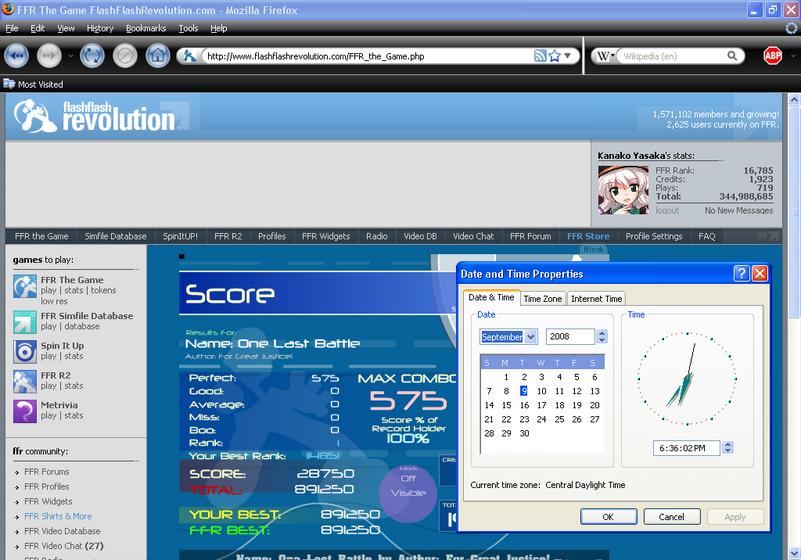Open Video Chat in the nav bar
Screen dimensions: 801x560
pos(473,236)
